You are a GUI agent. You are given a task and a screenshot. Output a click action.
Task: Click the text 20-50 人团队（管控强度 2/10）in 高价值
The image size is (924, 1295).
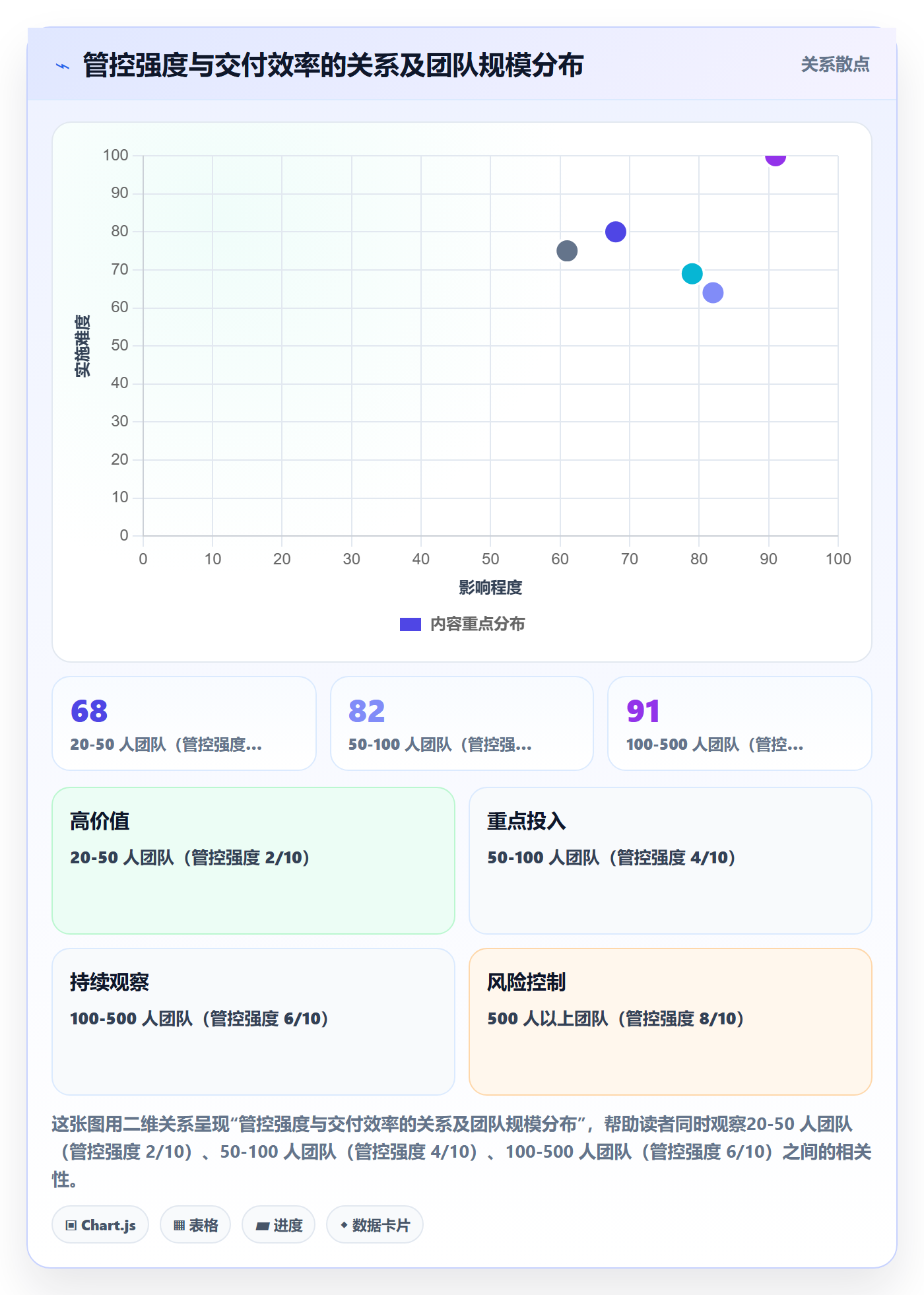point(190,857)
